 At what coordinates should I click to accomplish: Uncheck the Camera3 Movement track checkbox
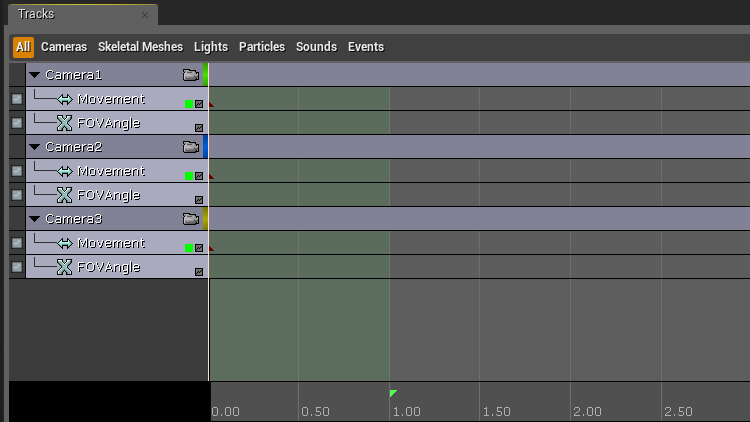tap(17, 243)
